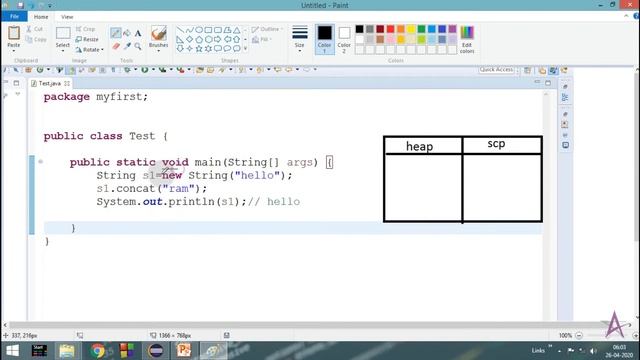Choose the Pentagon shape
The image size is (640, 360).
click(199, 39)
